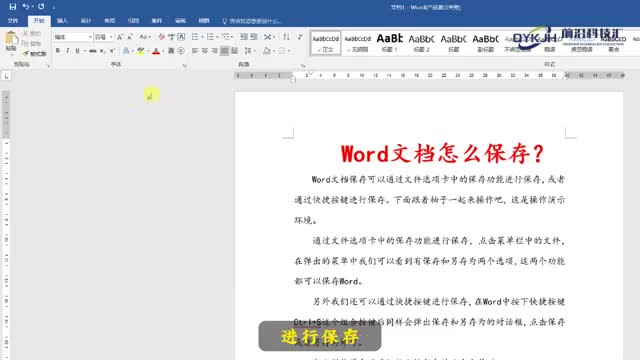Click the Distributed alignment icon

coord(234,51)
